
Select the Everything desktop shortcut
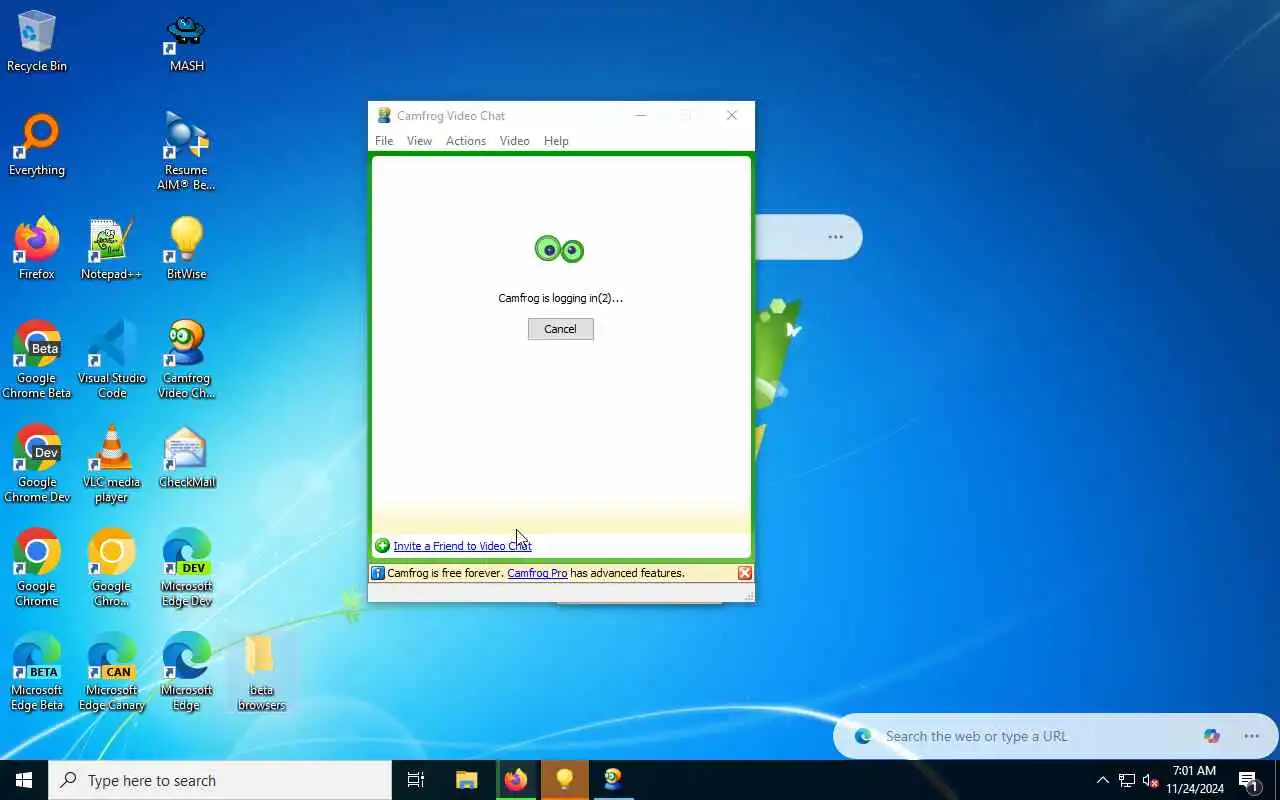(x=37, y=146)
